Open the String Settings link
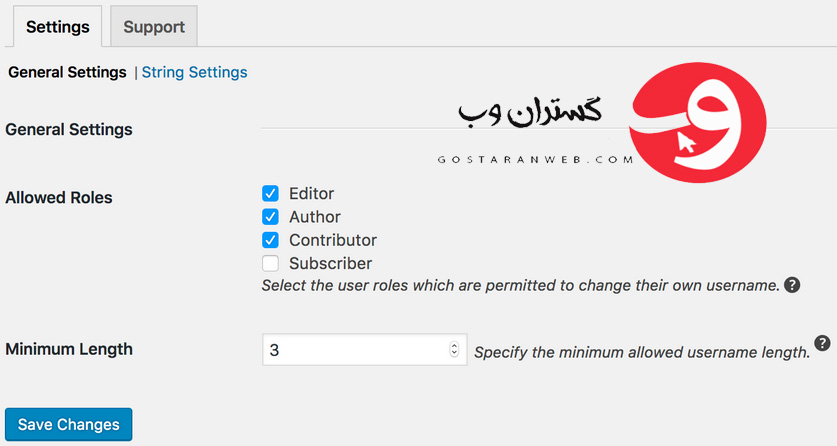Viewport: 837px width, 446px height. pos(194,72)
